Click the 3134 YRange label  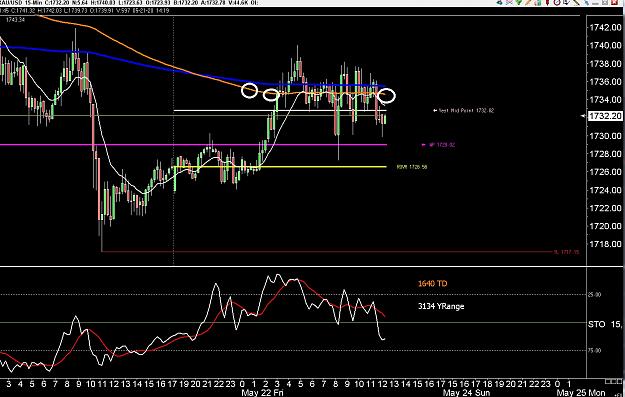tap(441, 306)
